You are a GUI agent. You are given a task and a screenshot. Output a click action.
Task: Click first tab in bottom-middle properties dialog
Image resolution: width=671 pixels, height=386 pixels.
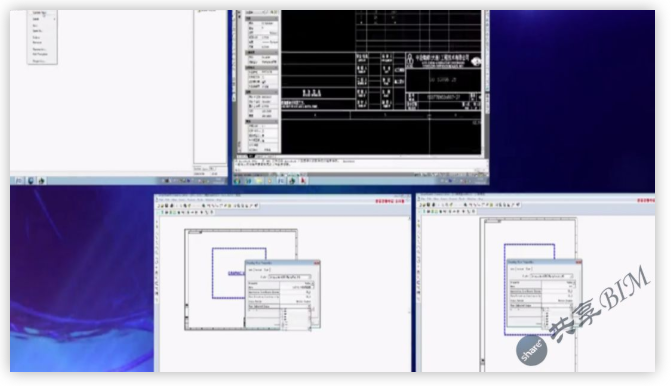point(250,270)
